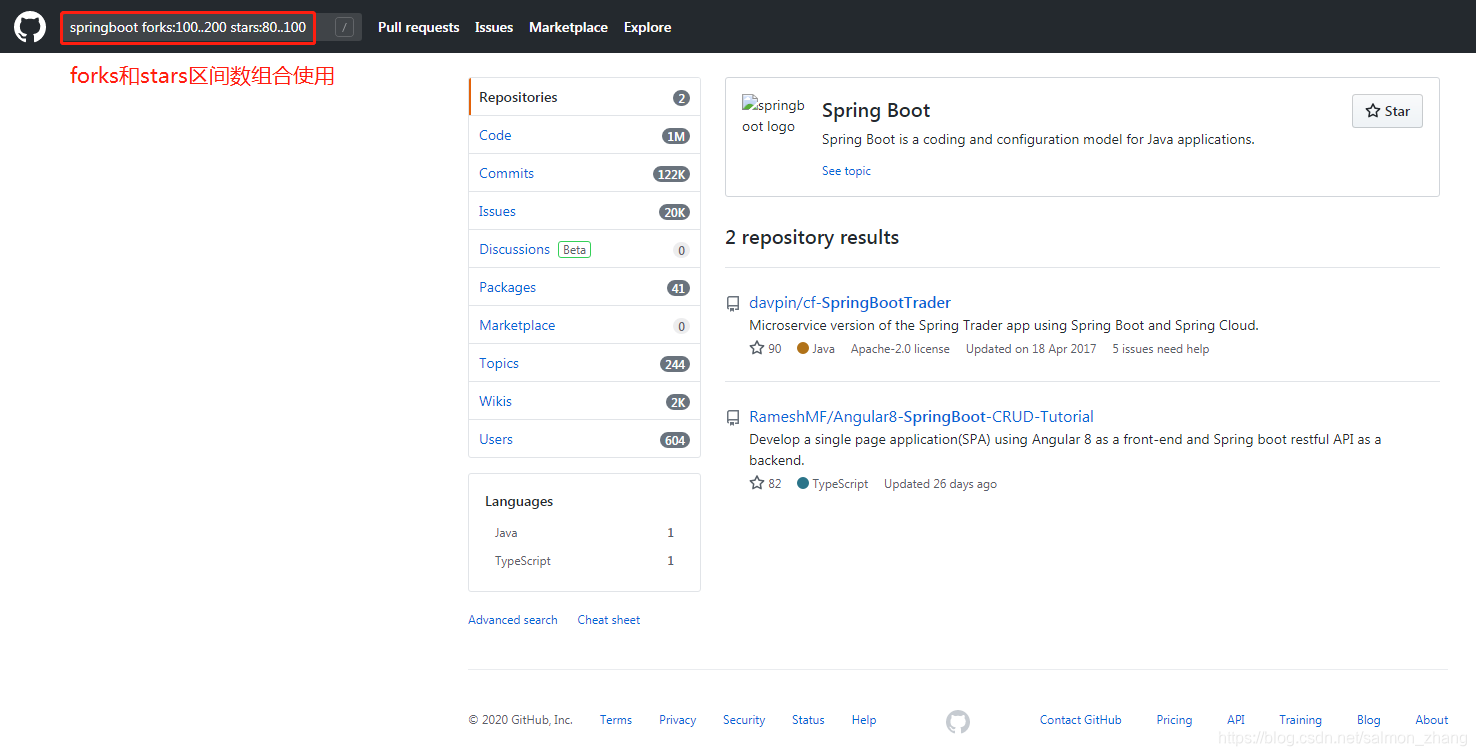Open footer Contact GitHub link

click(x=1081, y=720)
